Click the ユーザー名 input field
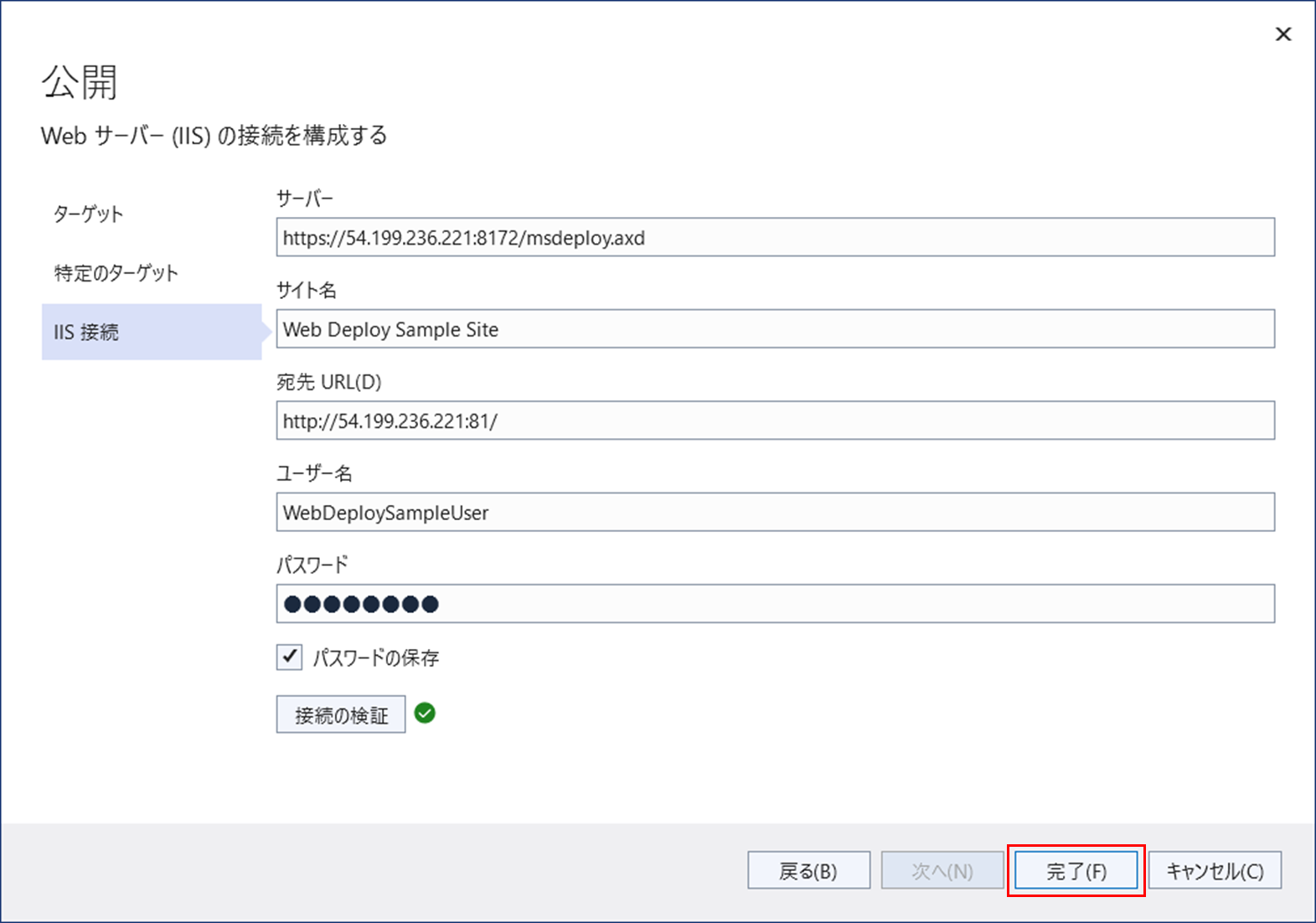1316x923 pixels. pos(776,513)
